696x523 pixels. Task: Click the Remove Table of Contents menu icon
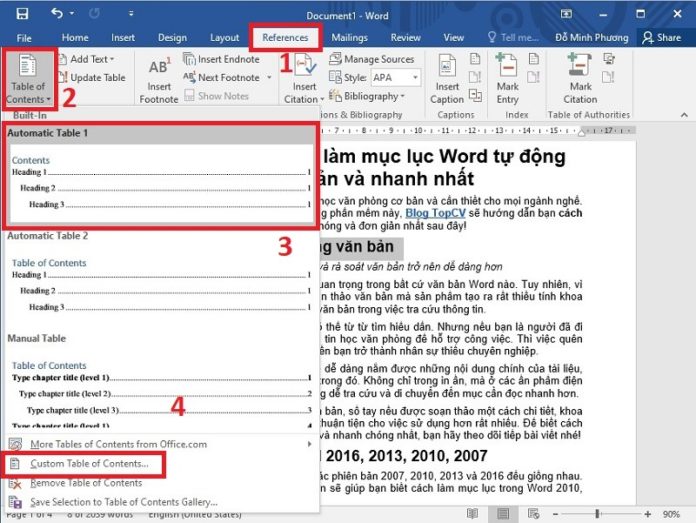click(x=15, y=483)
